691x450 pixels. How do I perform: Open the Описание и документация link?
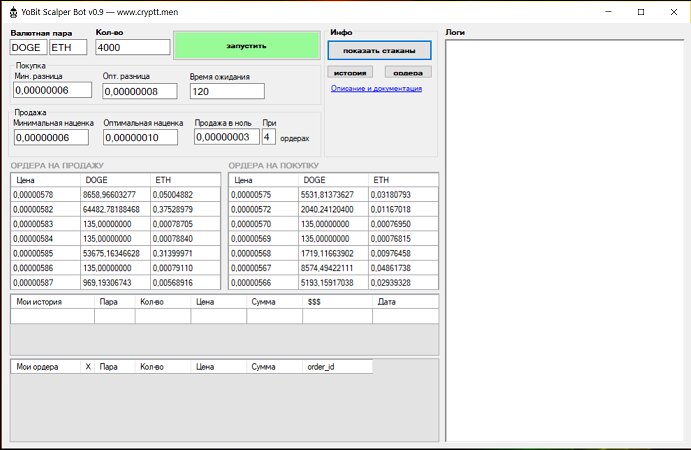pos(376,88)
